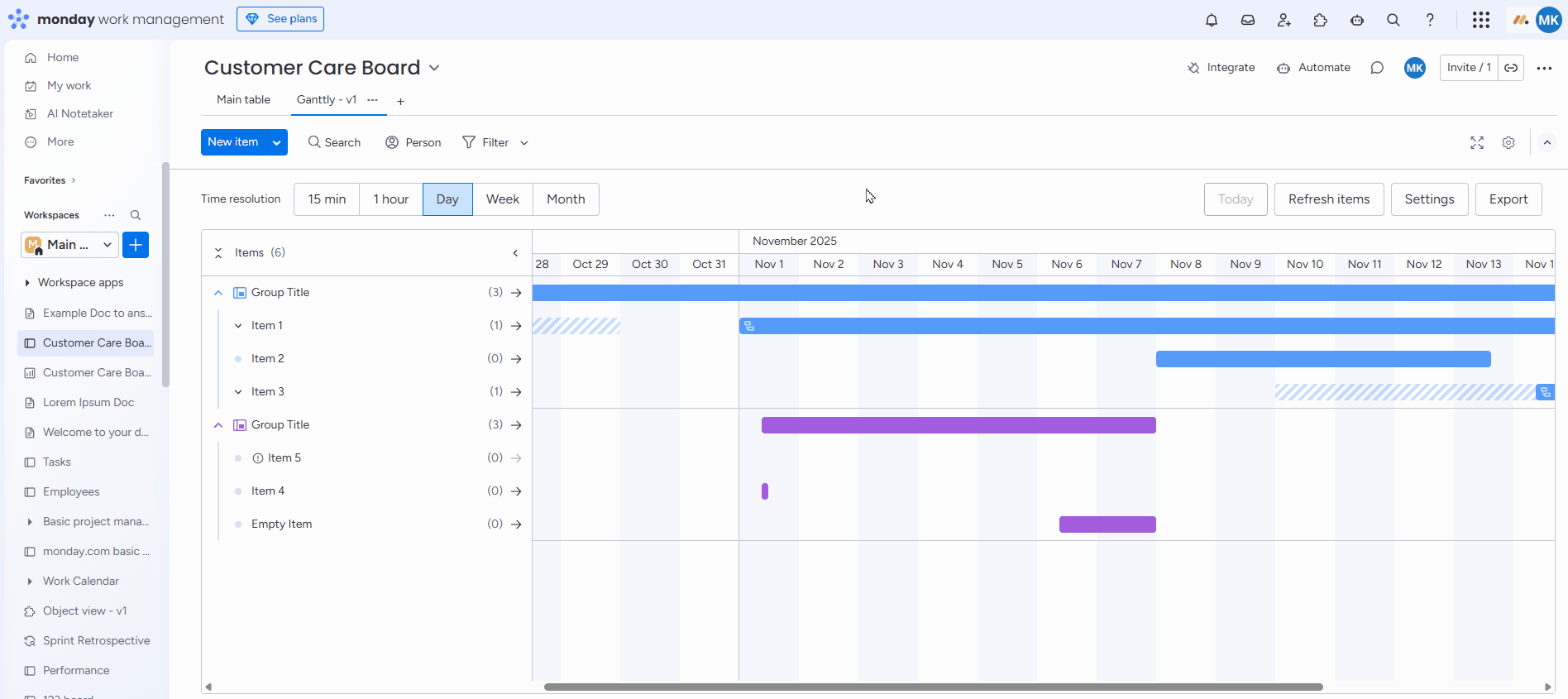This screenshot has height=699, width=1568.
Task: Click the invite members icon in top bar
Action: 1284,20
